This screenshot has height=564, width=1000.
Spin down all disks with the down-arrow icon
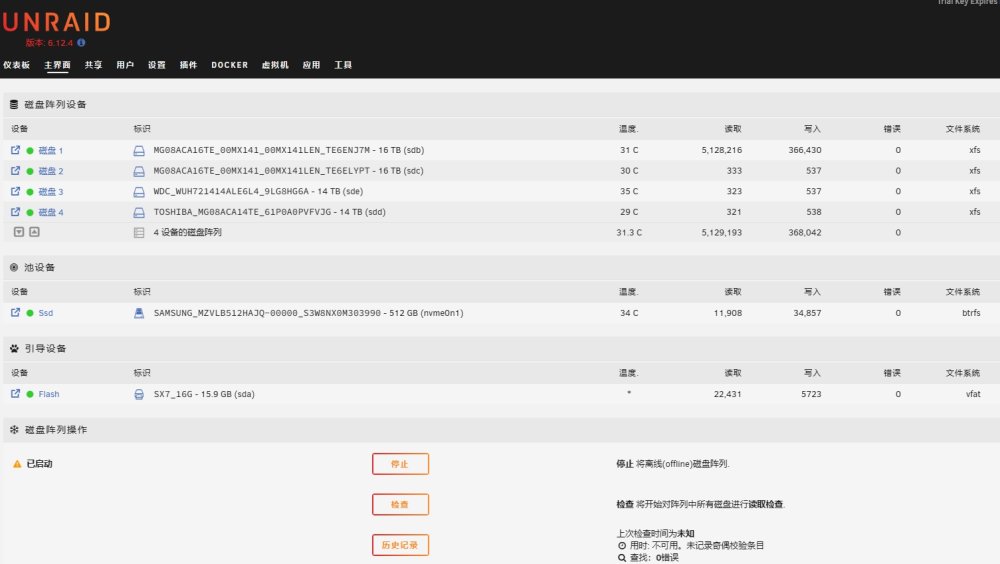tap(19, 232)
